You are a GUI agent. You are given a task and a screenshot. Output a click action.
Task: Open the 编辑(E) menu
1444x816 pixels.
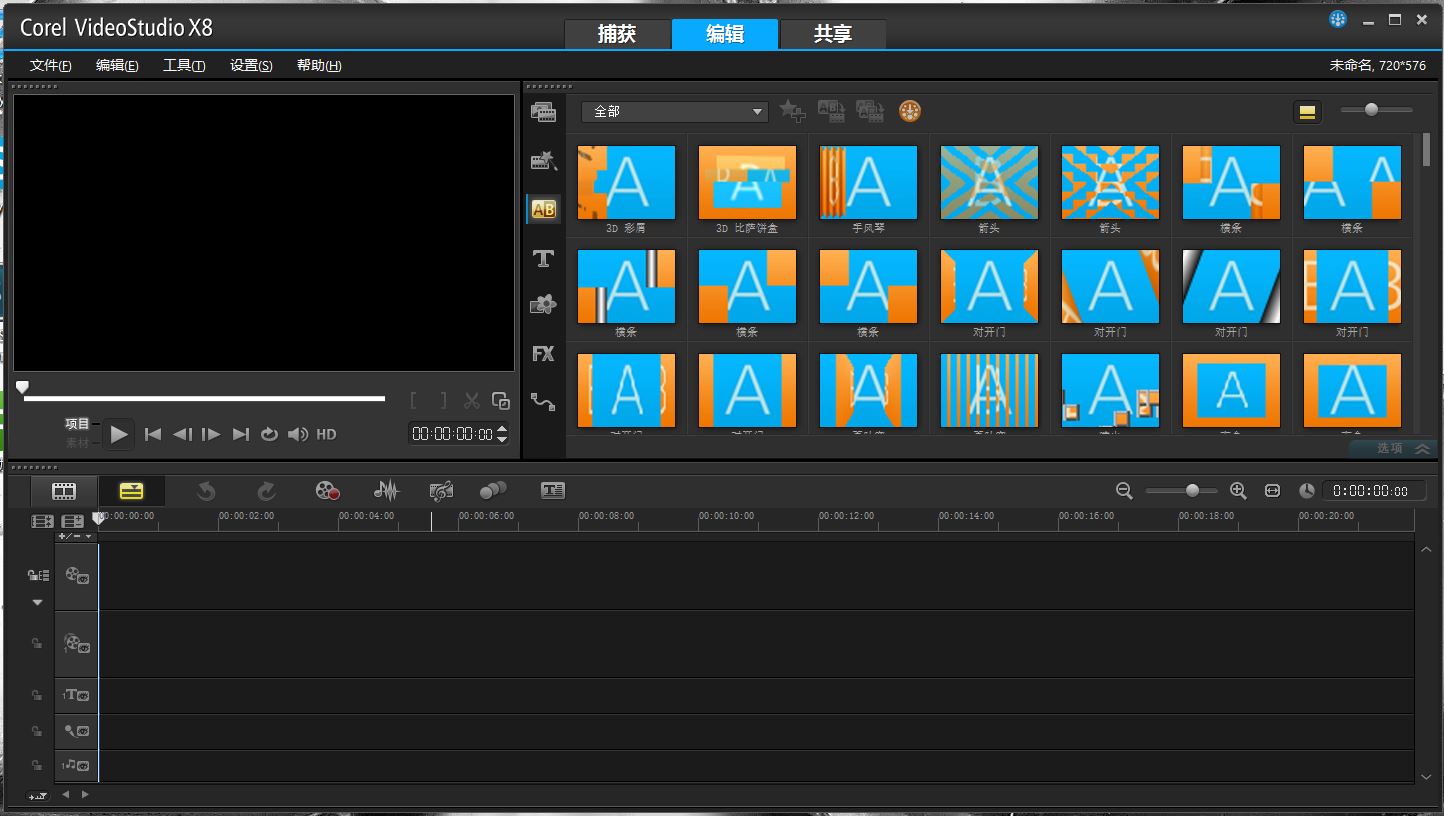pyautogui.click(x=117, y=65)
